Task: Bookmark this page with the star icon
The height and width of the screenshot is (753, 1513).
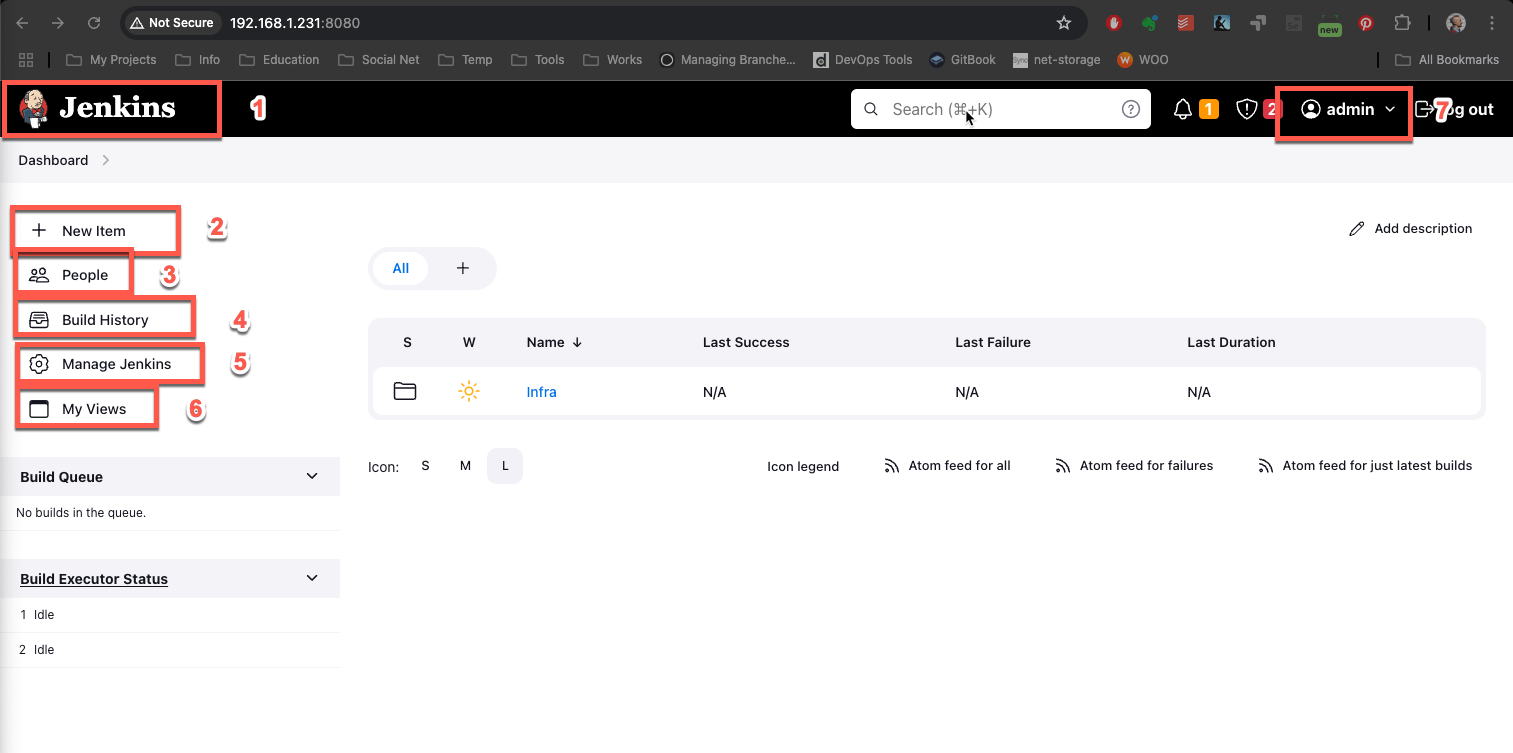Action: (1064, 22)
